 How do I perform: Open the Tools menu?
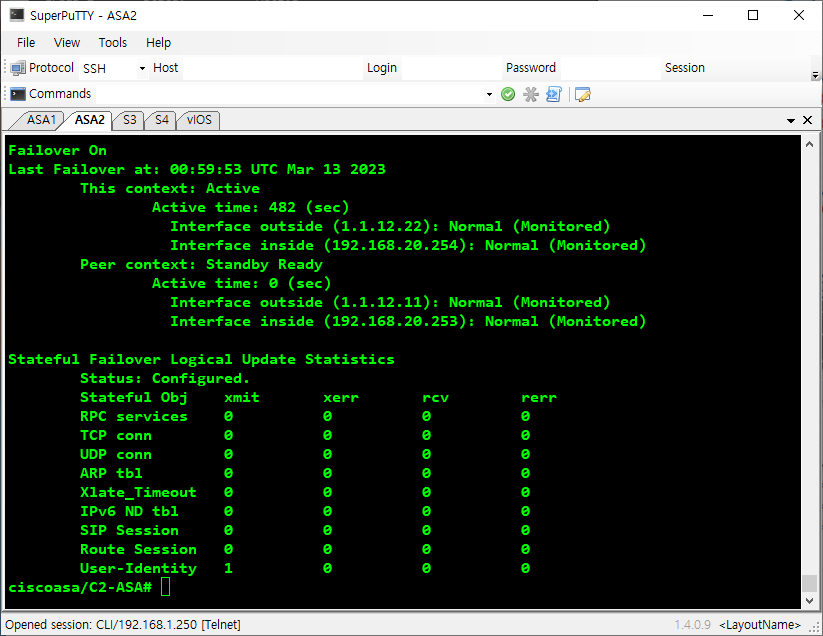point(113,43)
